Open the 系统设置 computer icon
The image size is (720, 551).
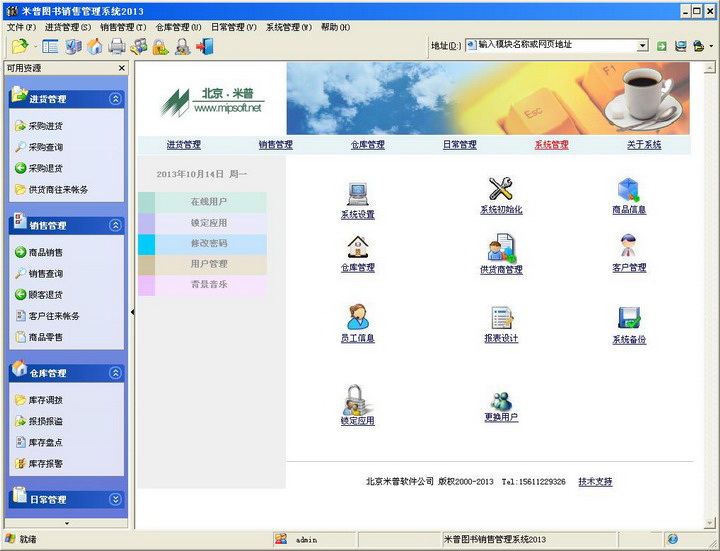coord(358,194)
